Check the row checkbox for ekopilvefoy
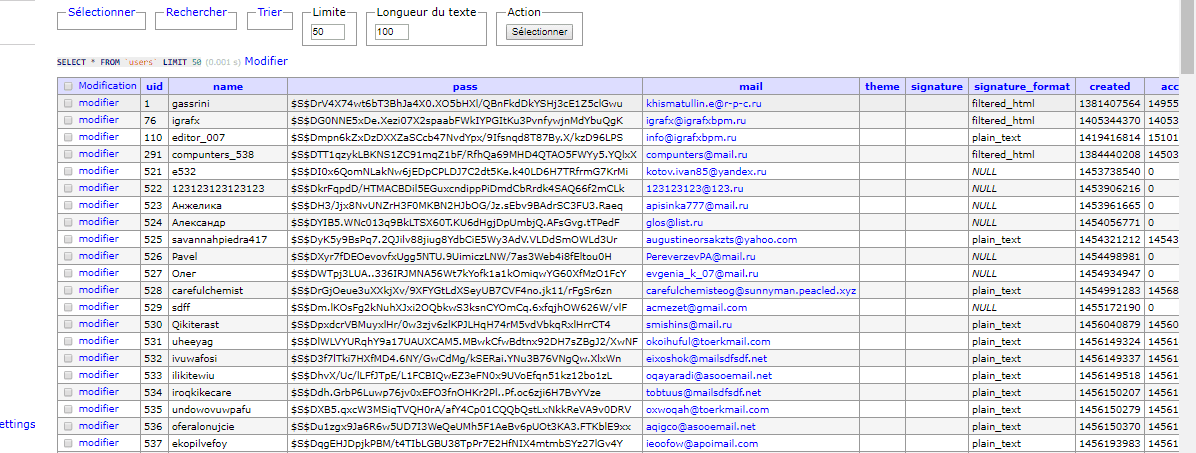1196x453 pixels. click(x=69, y=444)
